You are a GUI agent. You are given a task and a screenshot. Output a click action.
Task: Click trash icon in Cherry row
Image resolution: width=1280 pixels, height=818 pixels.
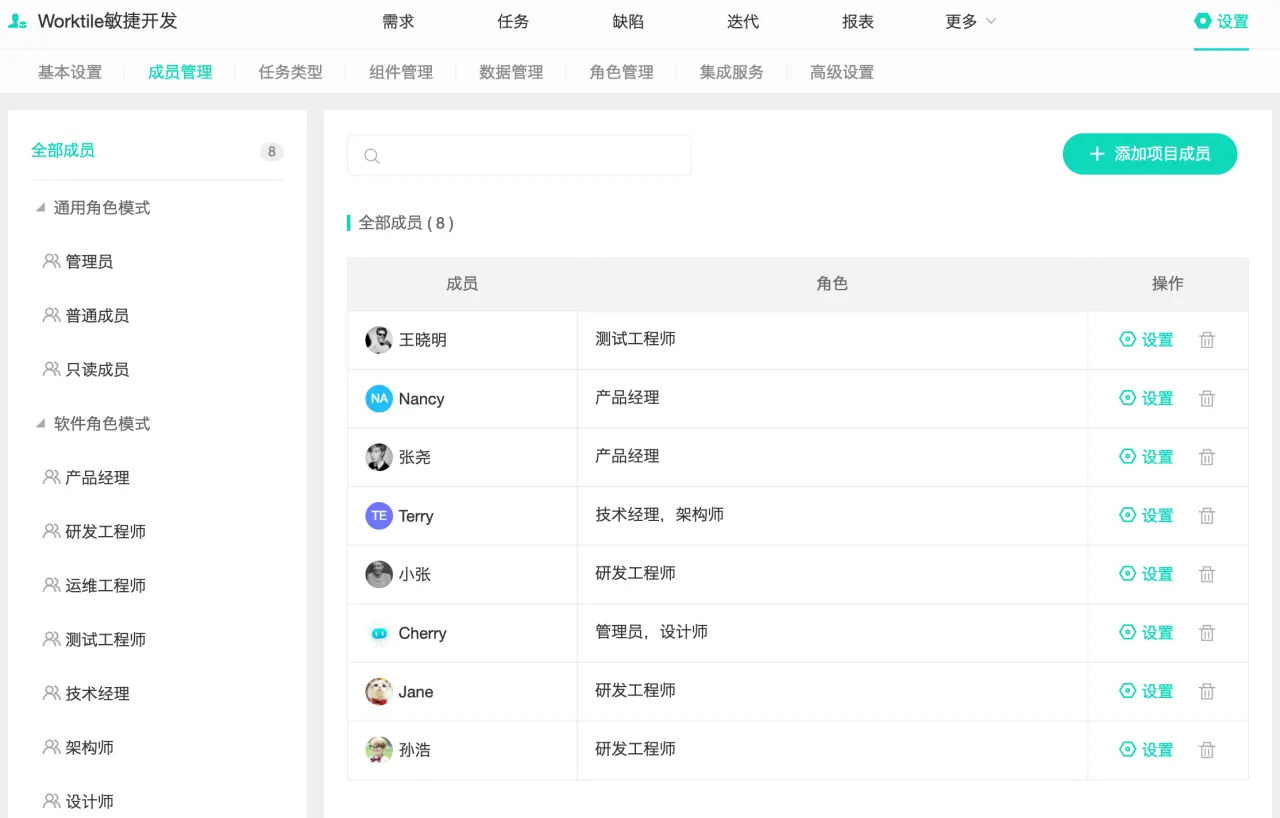click(x=1207, y=633)
